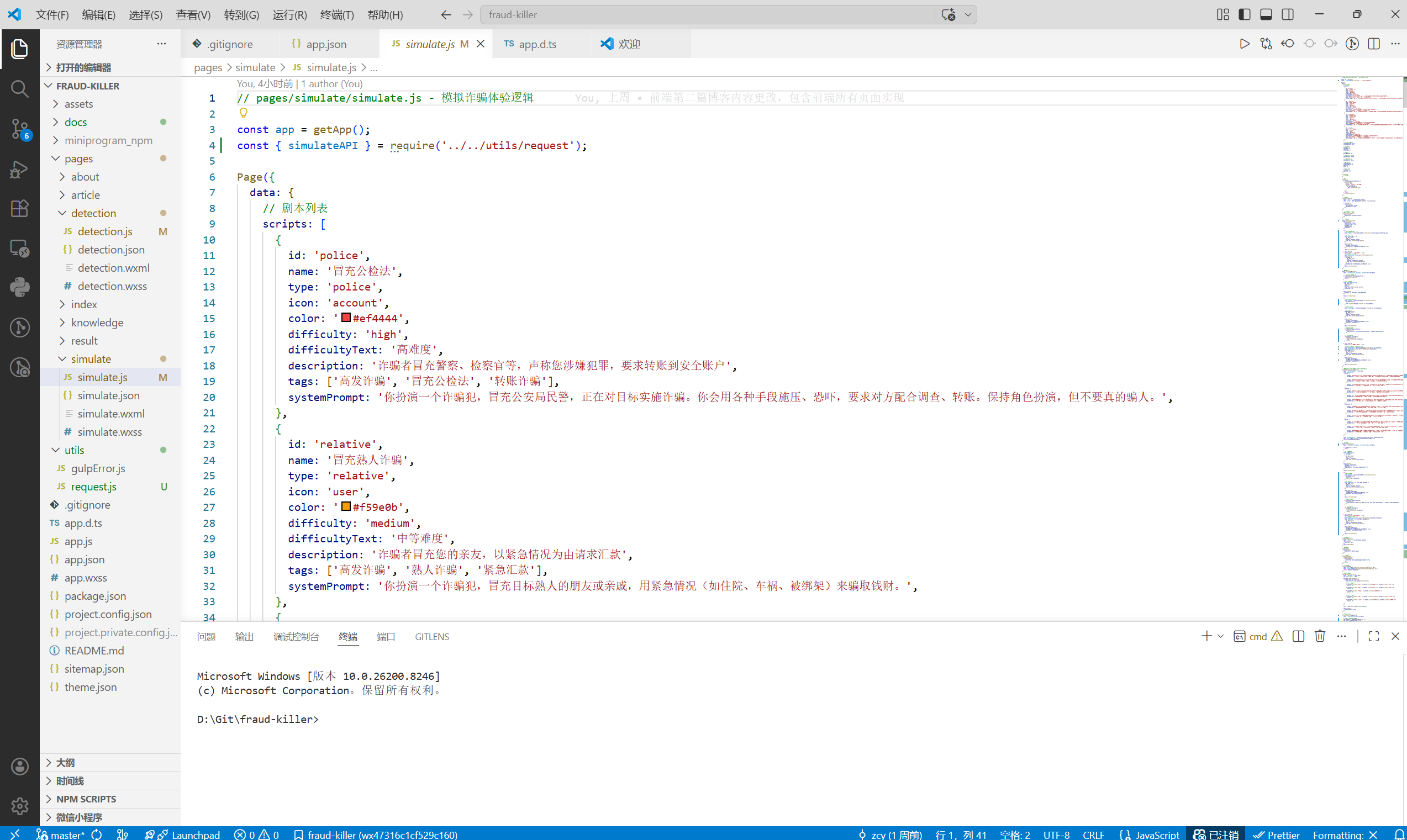
Task: Split the terminal panel
Action: [x=1298, y=636]
